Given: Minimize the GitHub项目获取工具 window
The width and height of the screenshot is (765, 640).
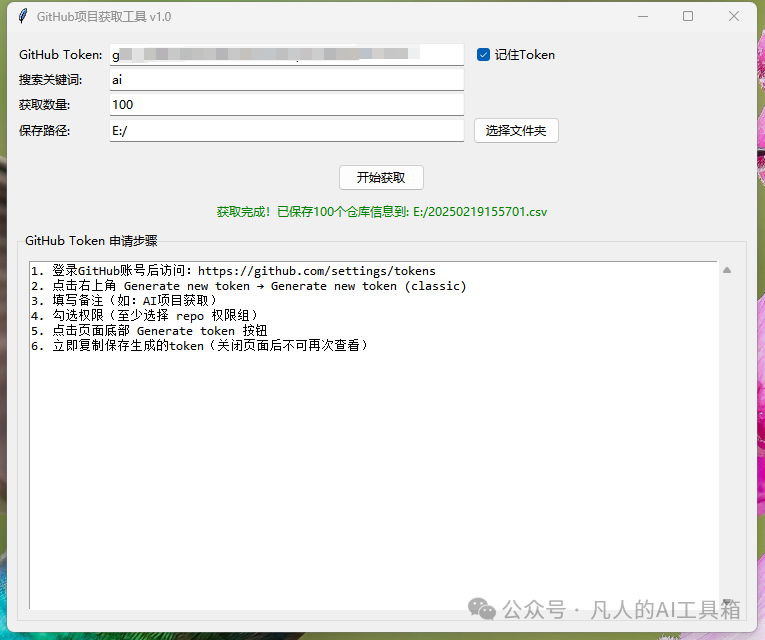Looking at the screenshot, I should [643, 16].
